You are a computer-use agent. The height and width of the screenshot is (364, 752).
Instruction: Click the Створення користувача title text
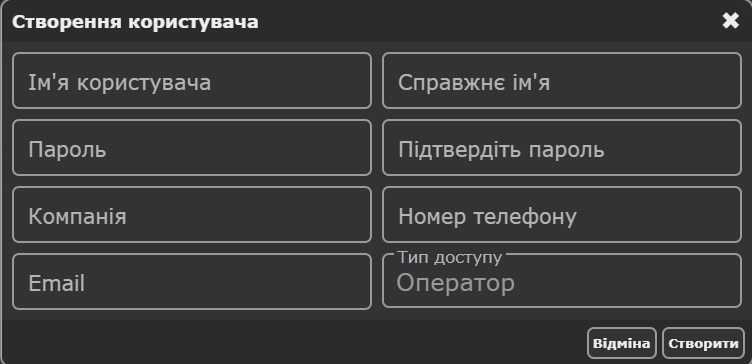pyautogui.click(x=135, y=22)
